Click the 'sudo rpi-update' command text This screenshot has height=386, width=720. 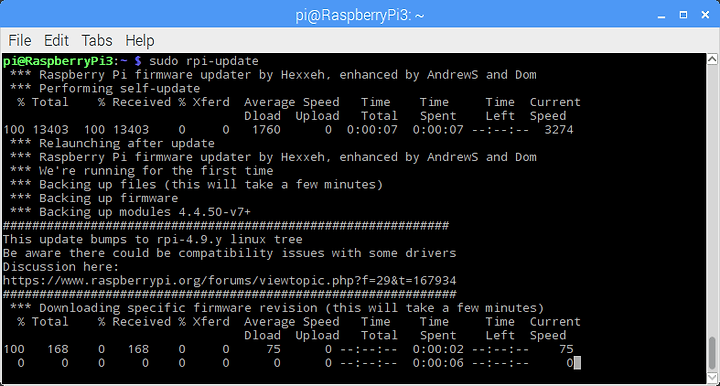[204, 61]
